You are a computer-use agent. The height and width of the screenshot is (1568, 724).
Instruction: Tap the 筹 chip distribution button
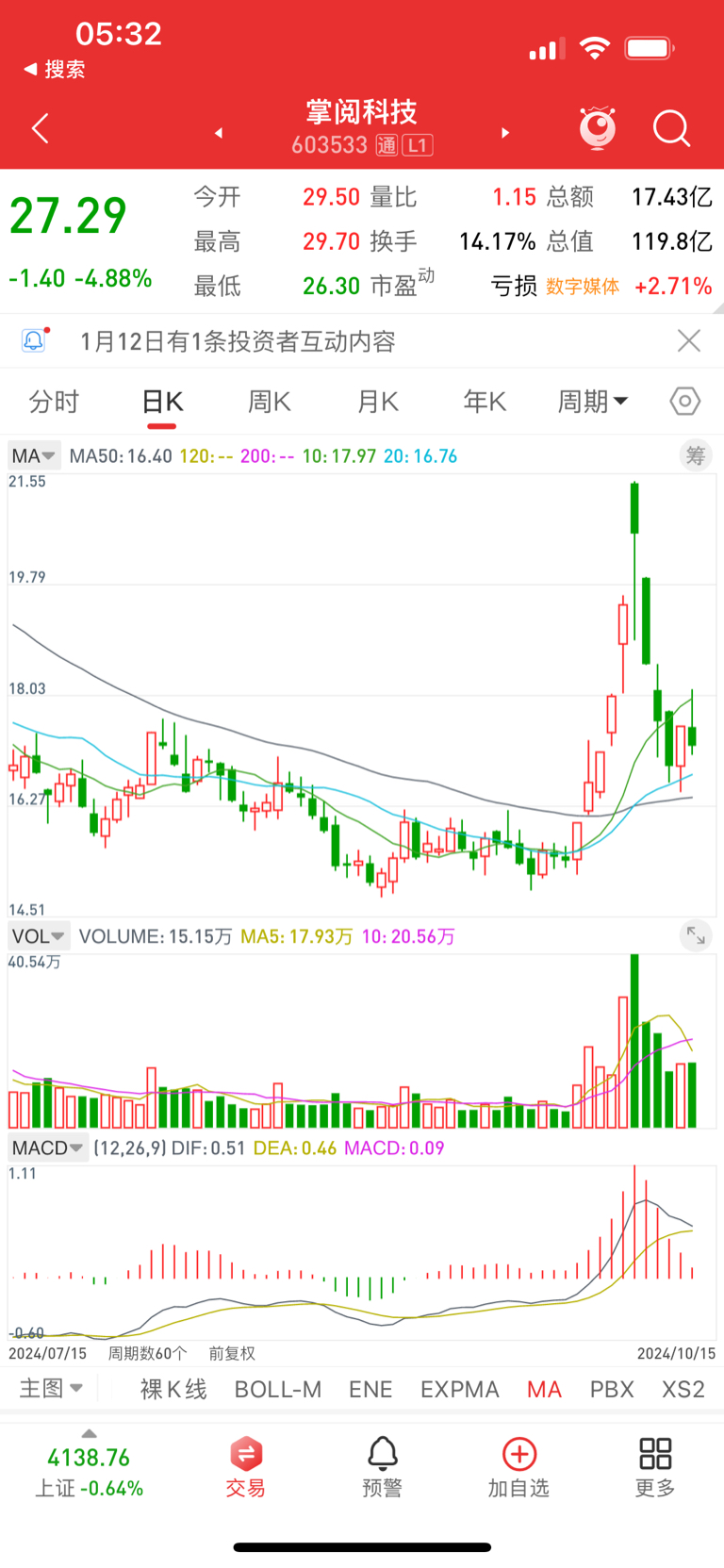click(x=696, y=455)
